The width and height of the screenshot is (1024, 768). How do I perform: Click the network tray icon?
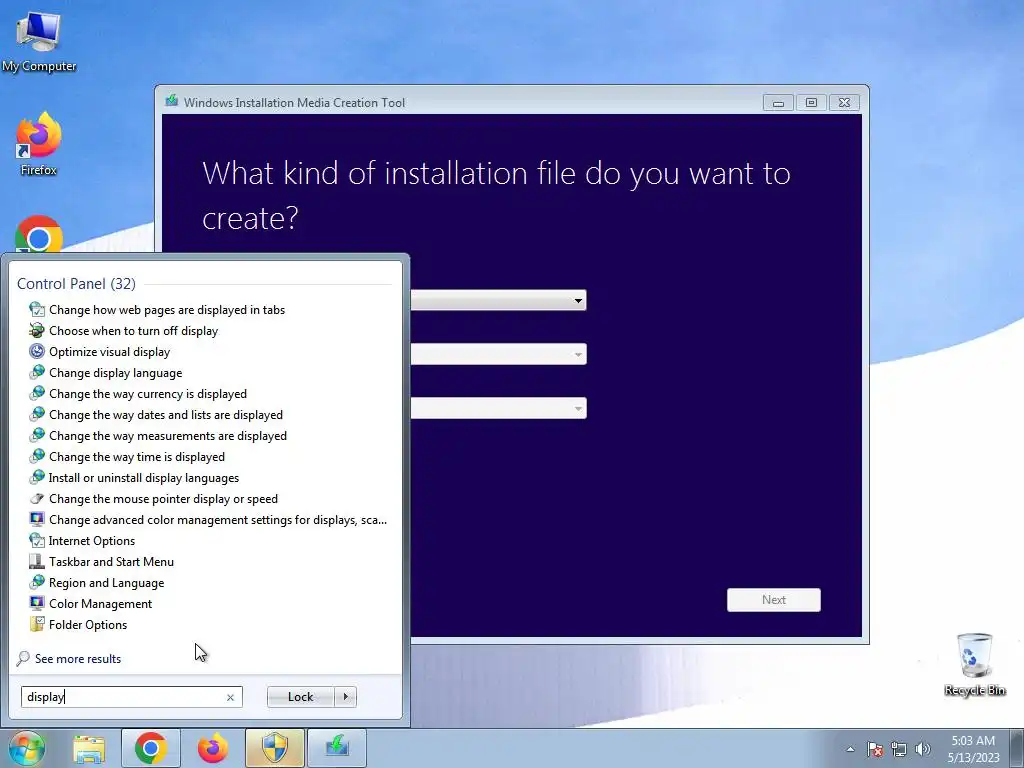[x=899, y=749]
